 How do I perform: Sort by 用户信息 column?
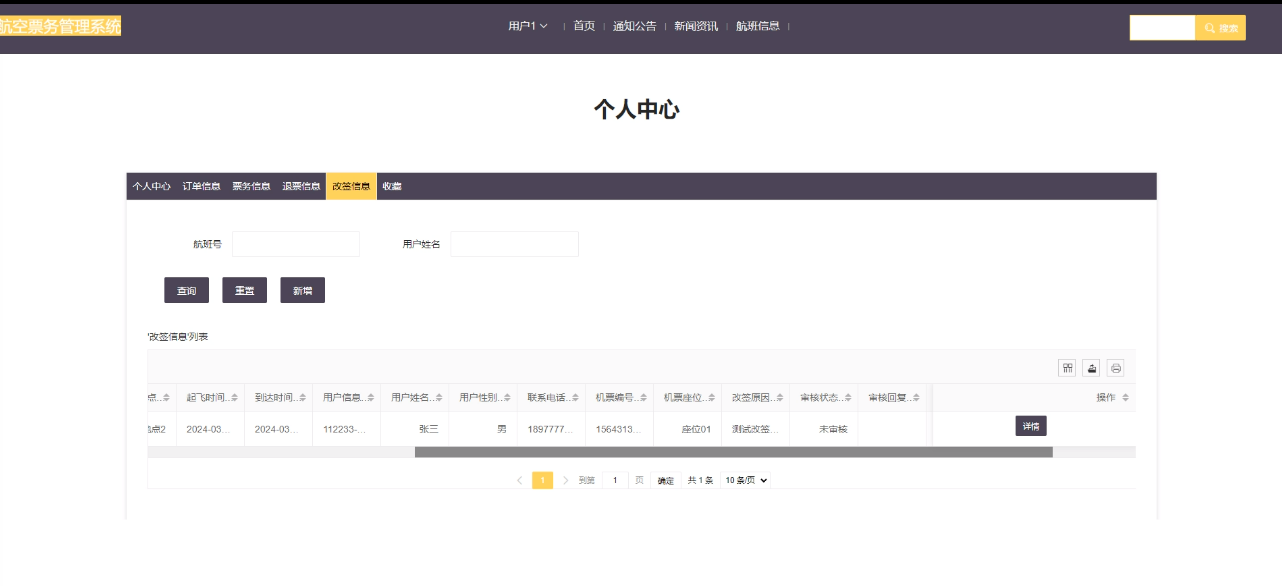click(372, 398)
